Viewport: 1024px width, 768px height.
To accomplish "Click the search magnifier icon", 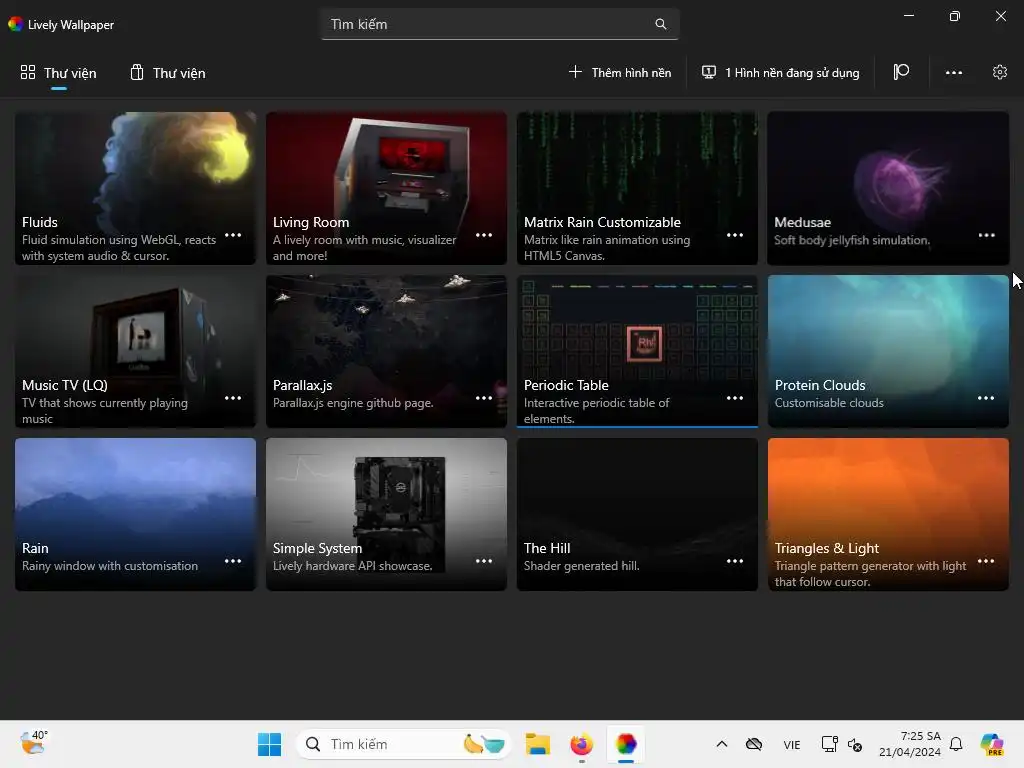I will click(661, 24).
